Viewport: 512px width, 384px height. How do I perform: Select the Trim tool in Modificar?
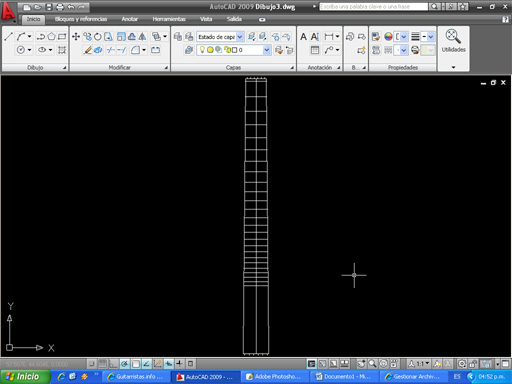[111, 50]
